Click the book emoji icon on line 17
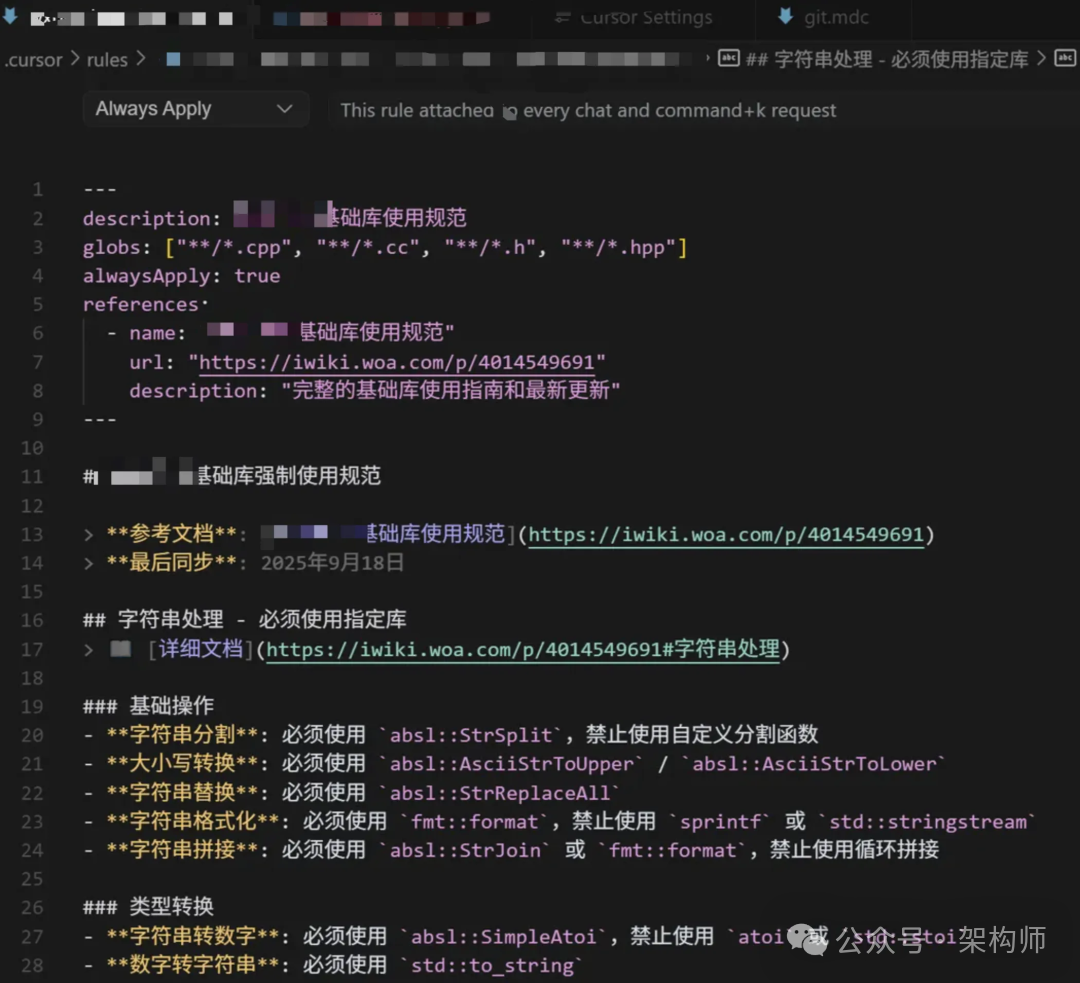This screenshot has height=983, width=1080. pos(121,648)
